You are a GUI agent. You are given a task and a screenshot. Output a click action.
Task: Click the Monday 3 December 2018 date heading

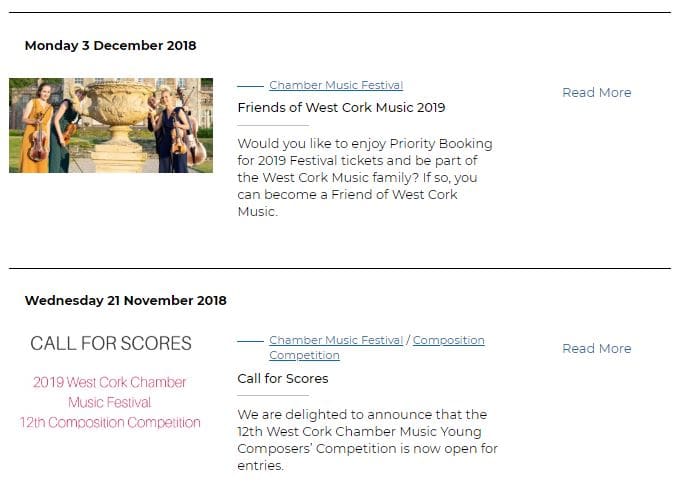[110, 46]
